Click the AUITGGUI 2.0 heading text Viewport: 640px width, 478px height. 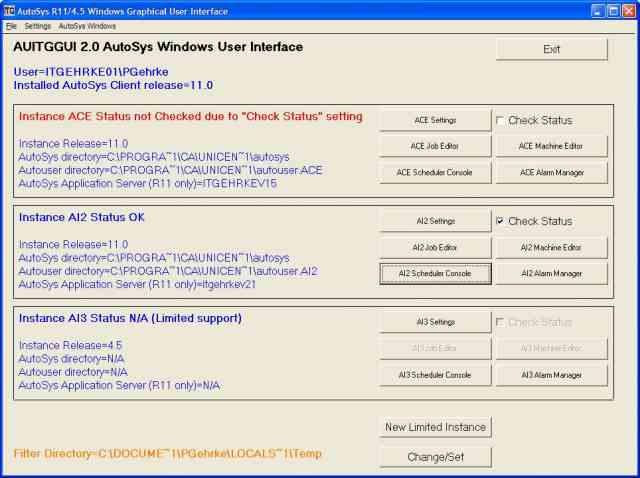[x=158, y=47]
